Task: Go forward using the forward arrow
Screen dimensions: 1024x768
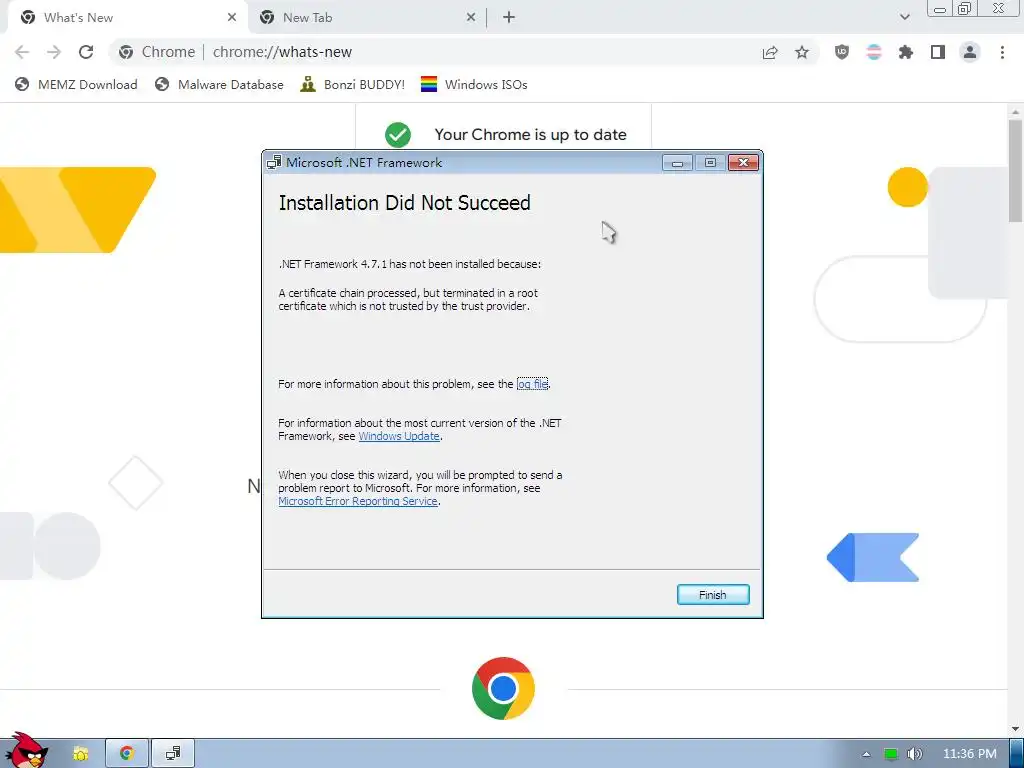Action: pos(54,52)
